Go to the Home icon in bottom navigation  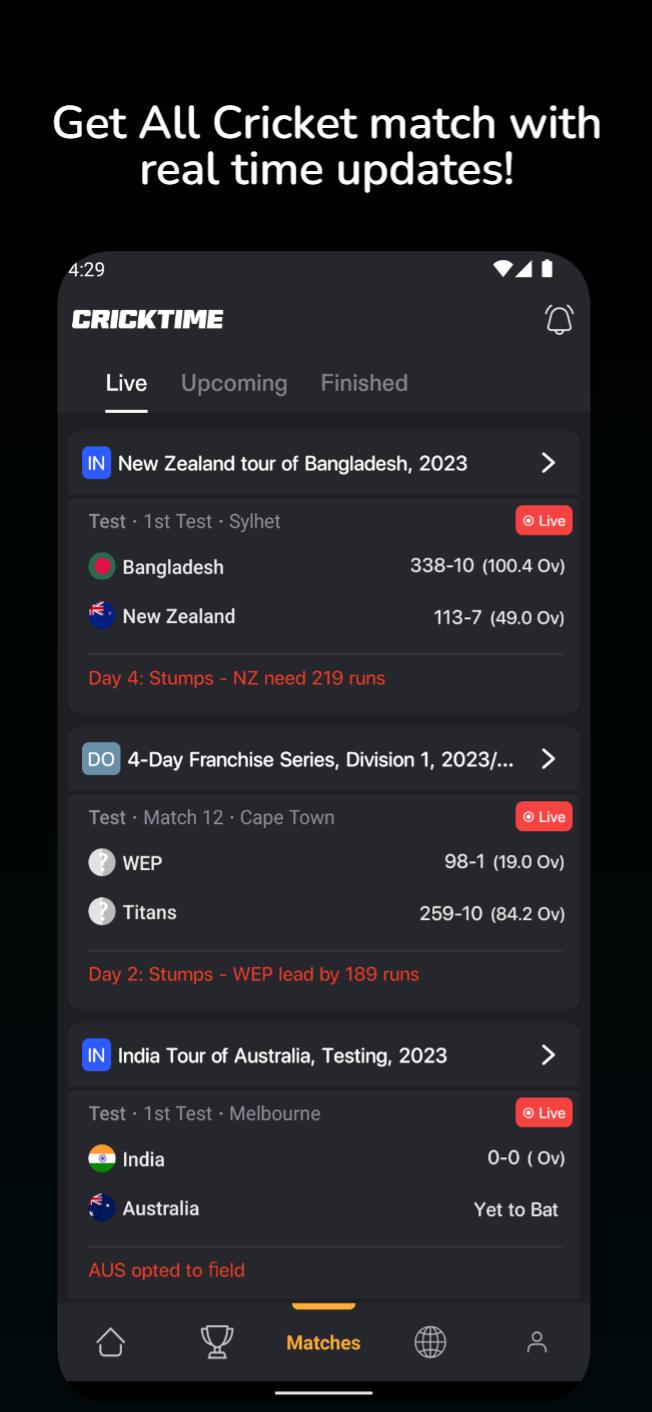[x=110, y=1342]
